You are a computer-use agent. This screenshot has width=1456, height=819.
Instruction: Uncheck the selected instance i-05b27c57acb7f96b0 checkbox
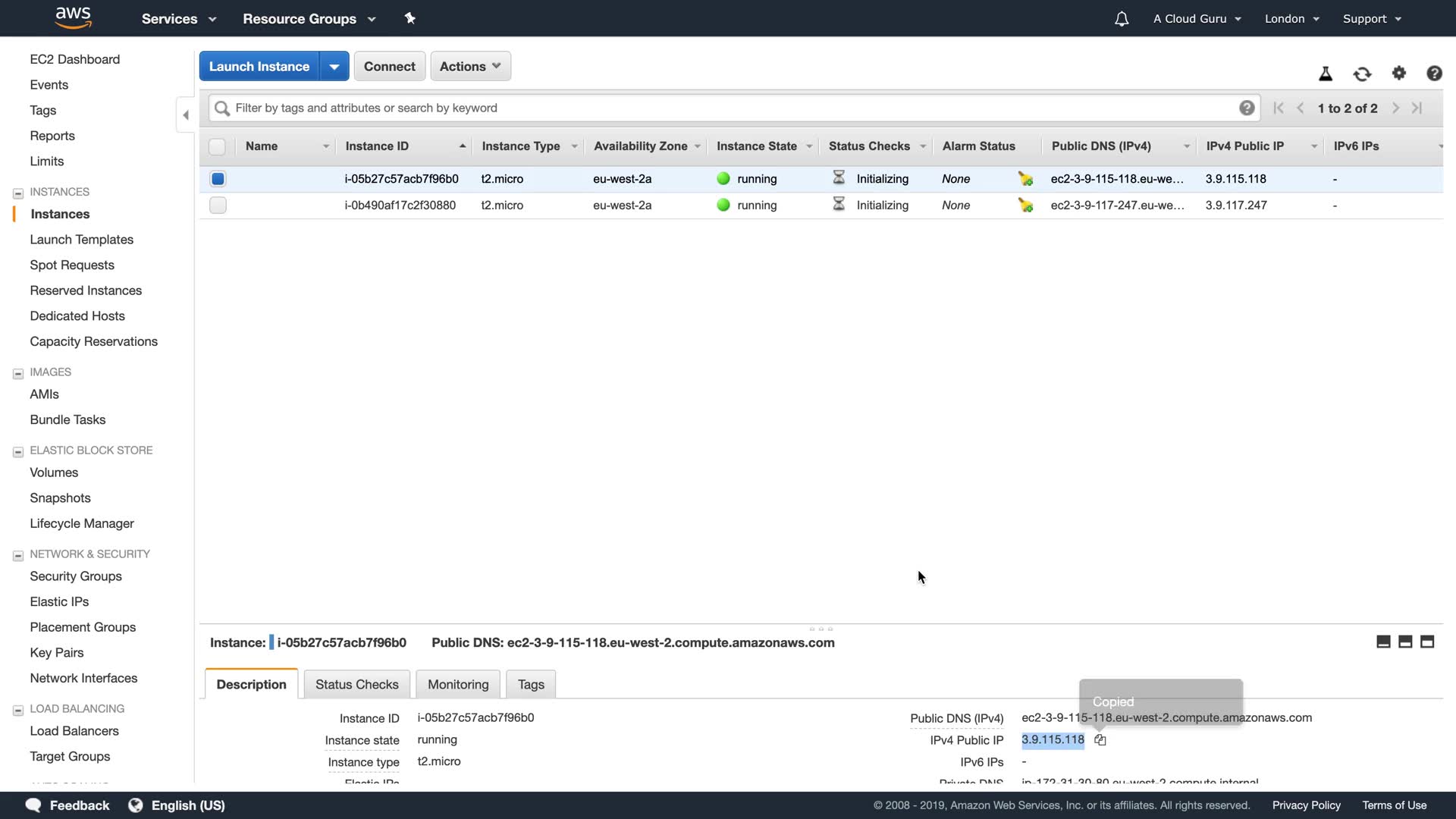218,179
